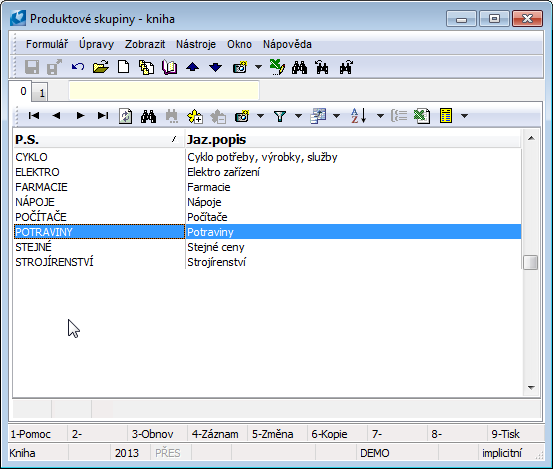Open the sort dropdown arrow

click(380, 116)
